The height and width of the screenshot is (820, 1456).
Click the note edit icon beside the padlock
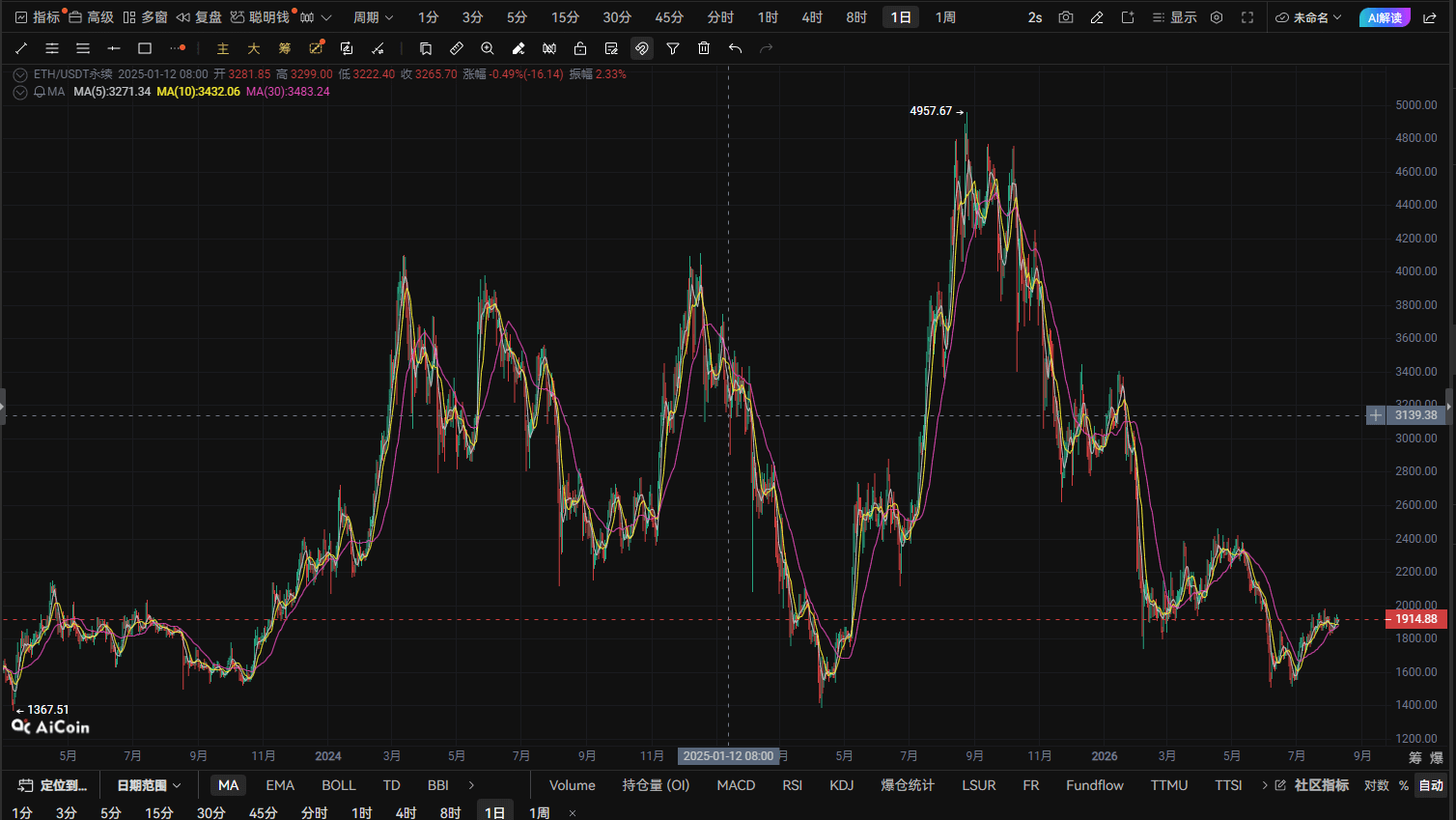611,48
